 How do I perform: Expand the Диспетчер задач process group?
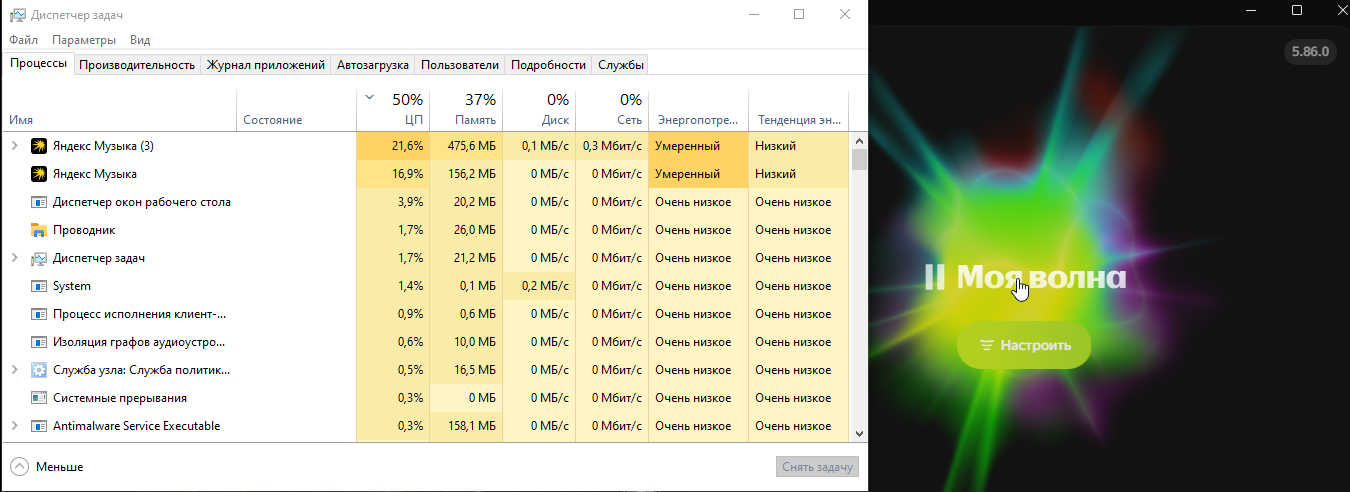(x=14, y=258)
